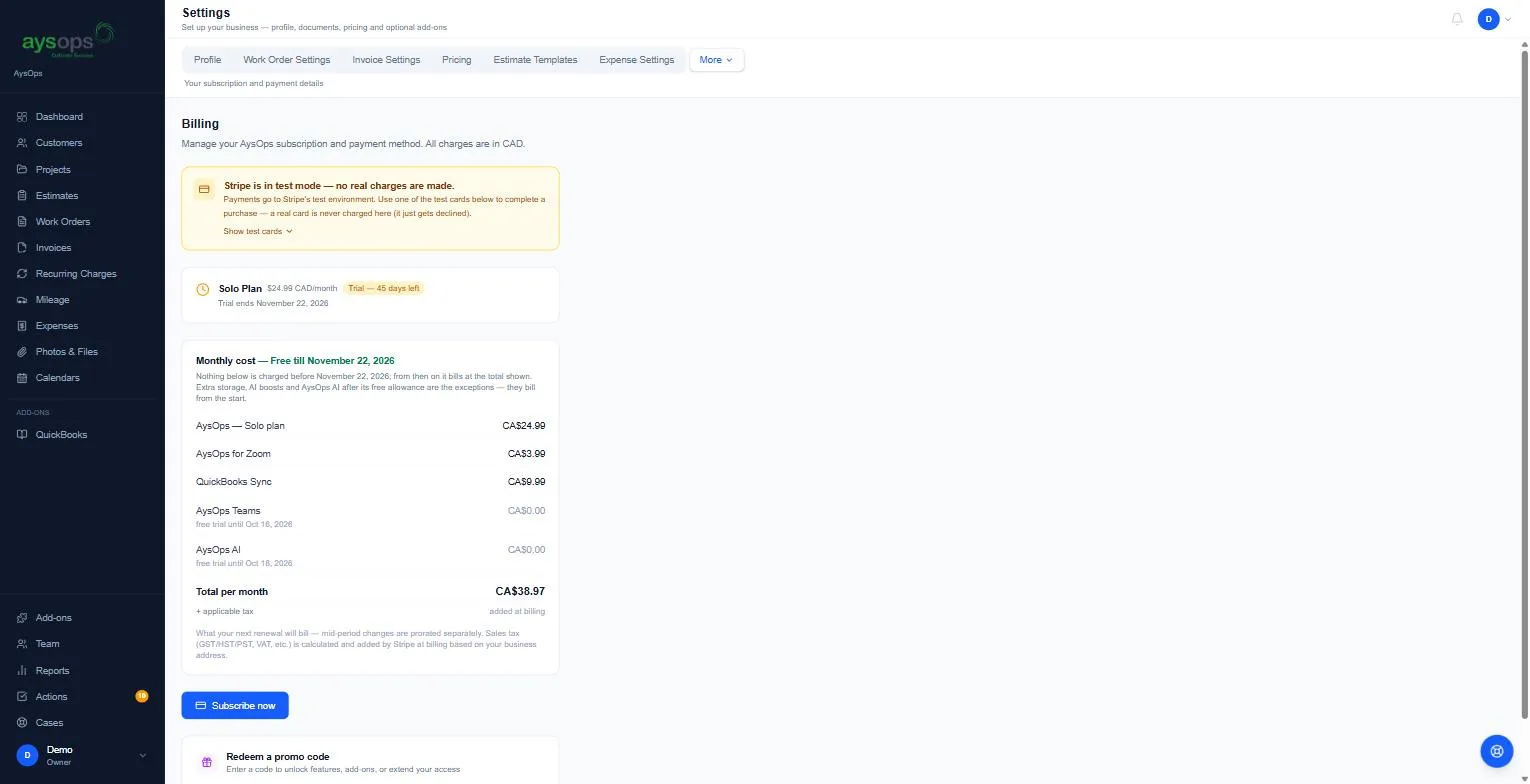Open the Cases sidebar icon
Viewport: 1530px width, 784px height.
(22, 723)
